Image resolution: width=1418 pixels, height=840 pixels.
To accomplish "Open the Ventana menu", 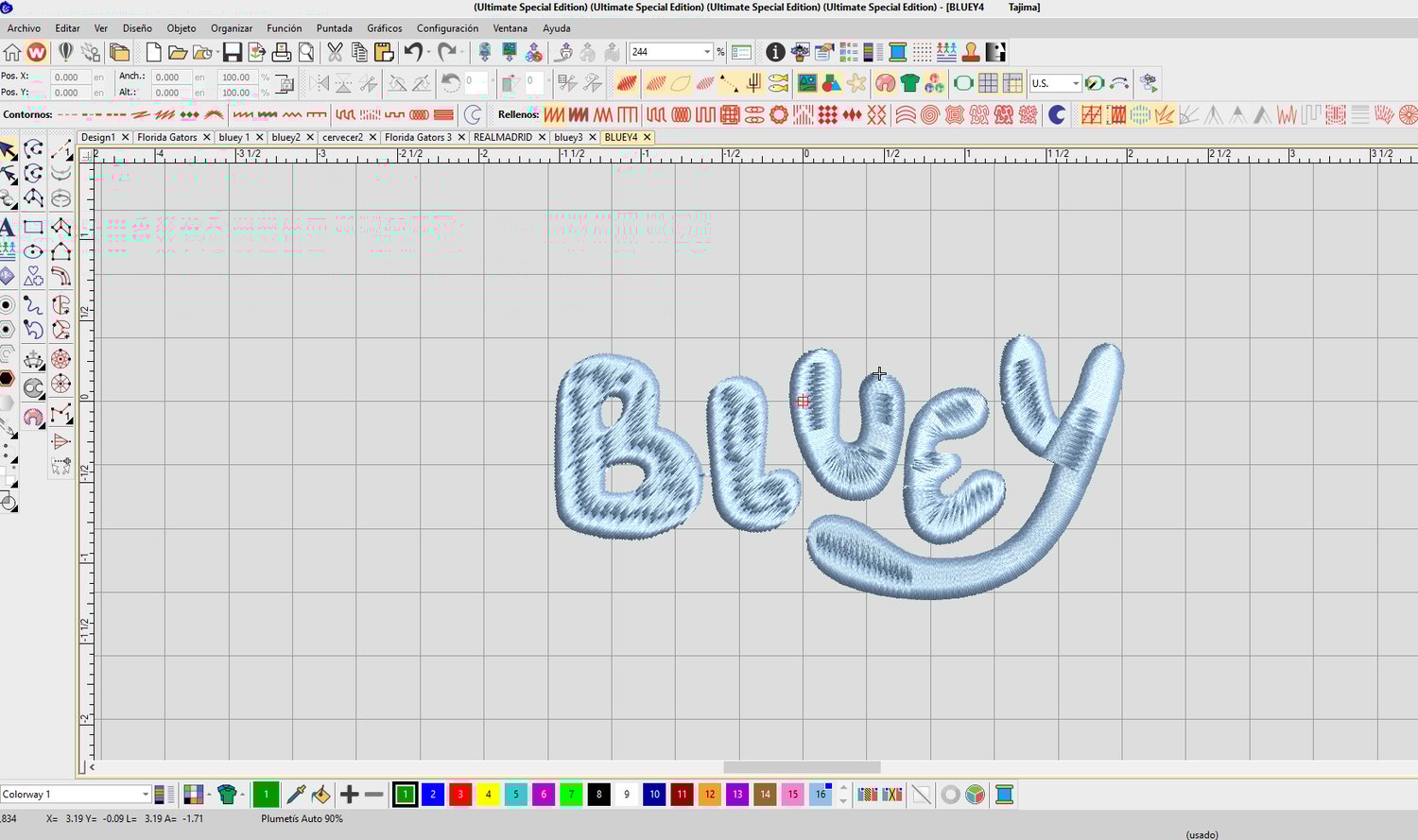I will point(510,28).
